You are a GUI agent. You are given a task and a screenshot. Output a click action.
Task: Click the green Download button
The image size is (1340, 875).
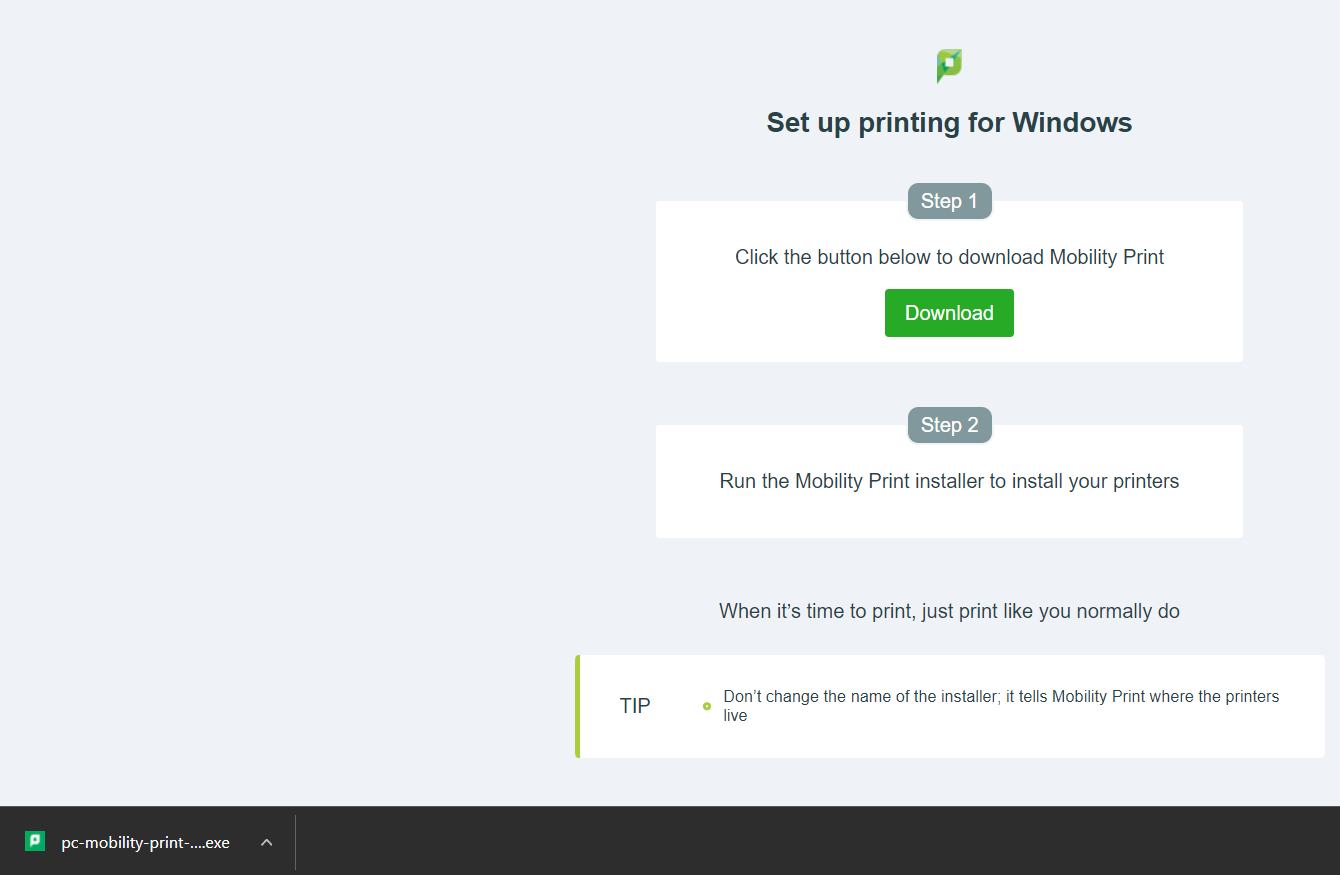[x=949, y=313]
